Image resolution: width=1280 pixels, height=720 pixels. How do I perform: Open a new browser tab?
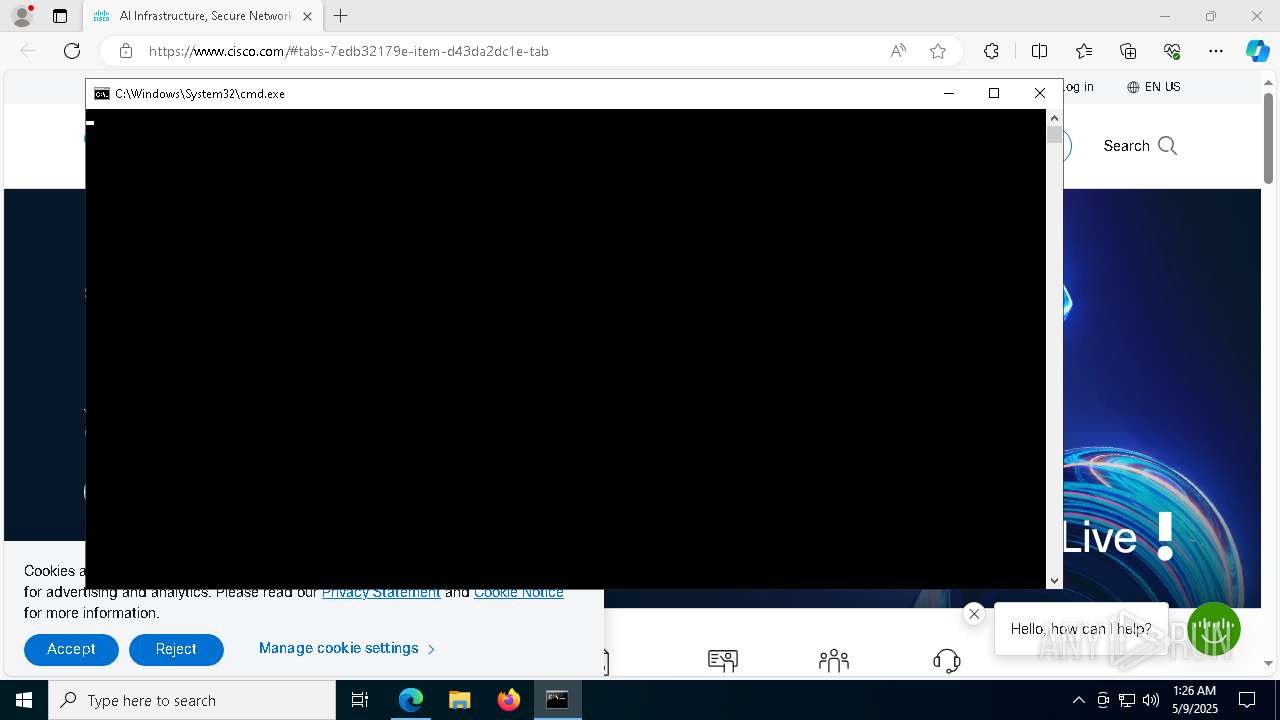coord(341,16)
